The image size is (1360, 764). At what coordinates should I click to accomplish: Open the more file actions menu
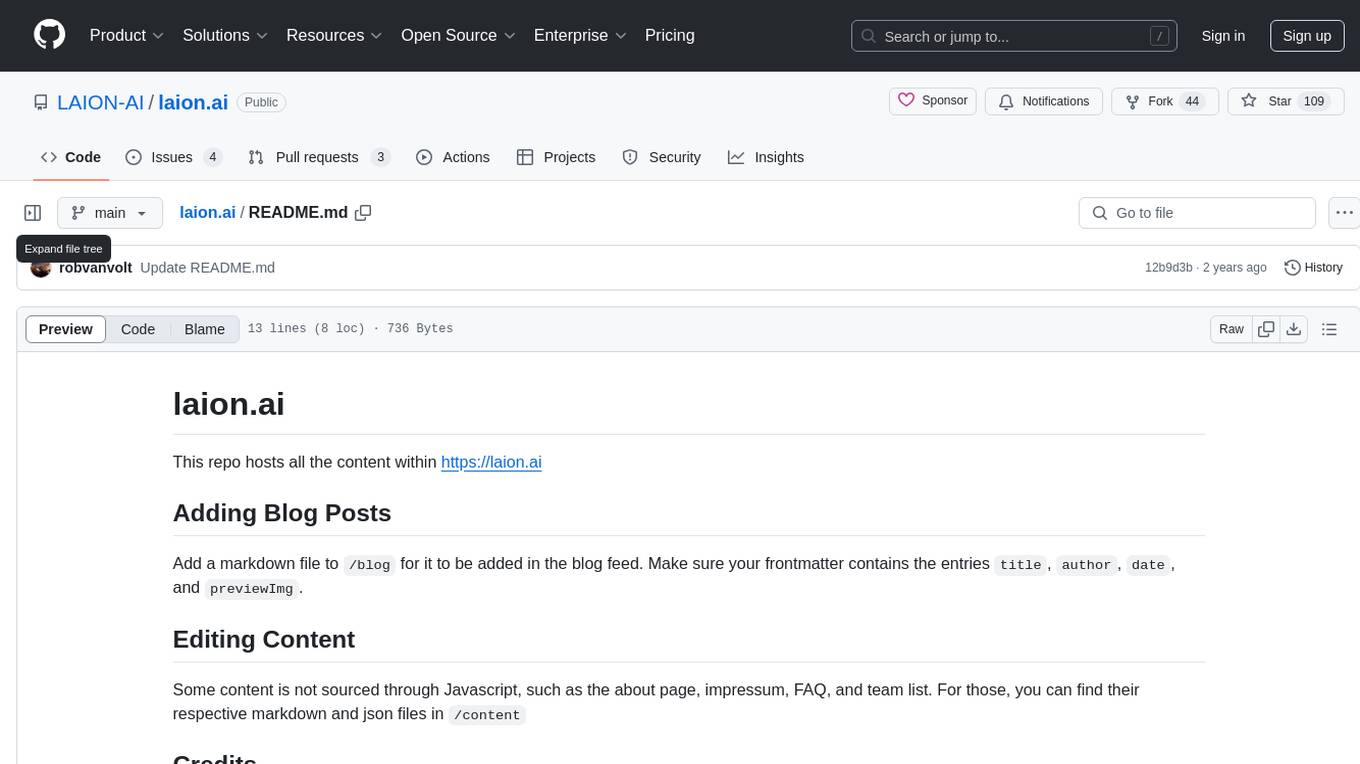click(x=1344, y=213)
